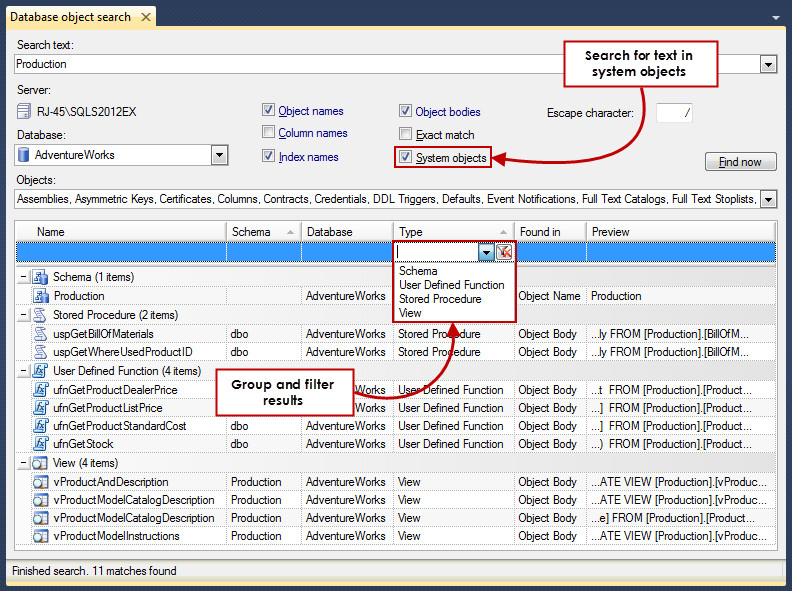Click the Type filter text box
The image size is (792, 591).
click(x=436, y=252)
